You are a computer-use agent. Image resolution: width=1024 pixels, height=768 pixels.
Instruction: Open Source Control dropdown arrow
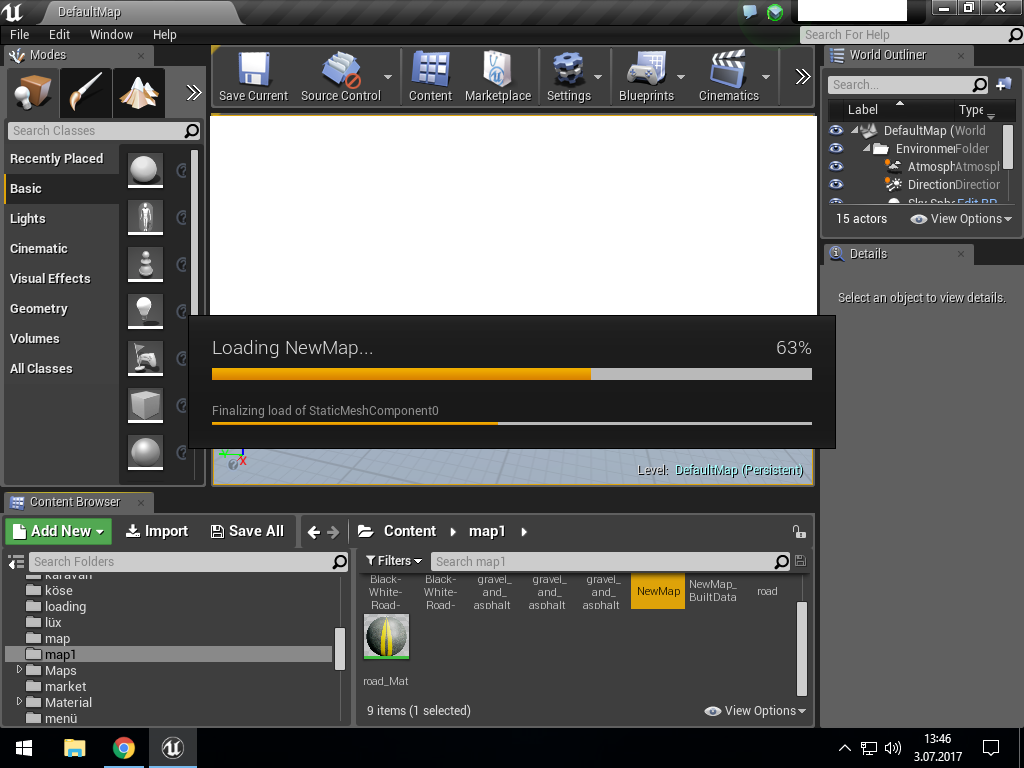click(388, 77)
